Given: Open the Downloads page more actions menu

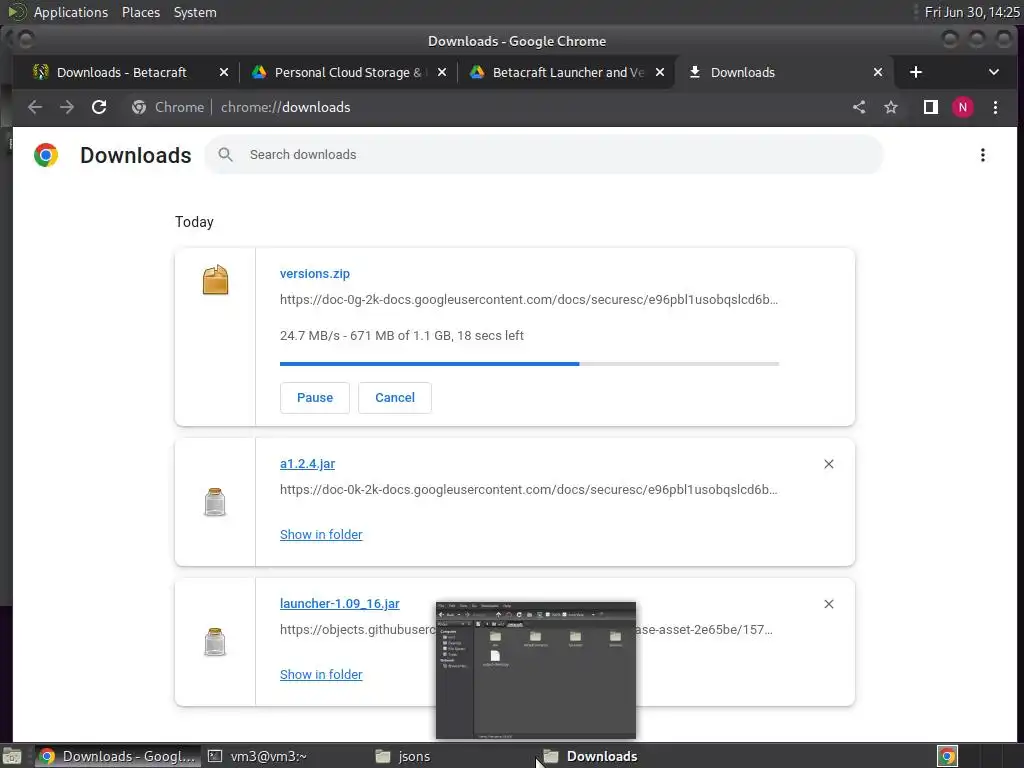Looking at the screenshot, I should [982, 155].
